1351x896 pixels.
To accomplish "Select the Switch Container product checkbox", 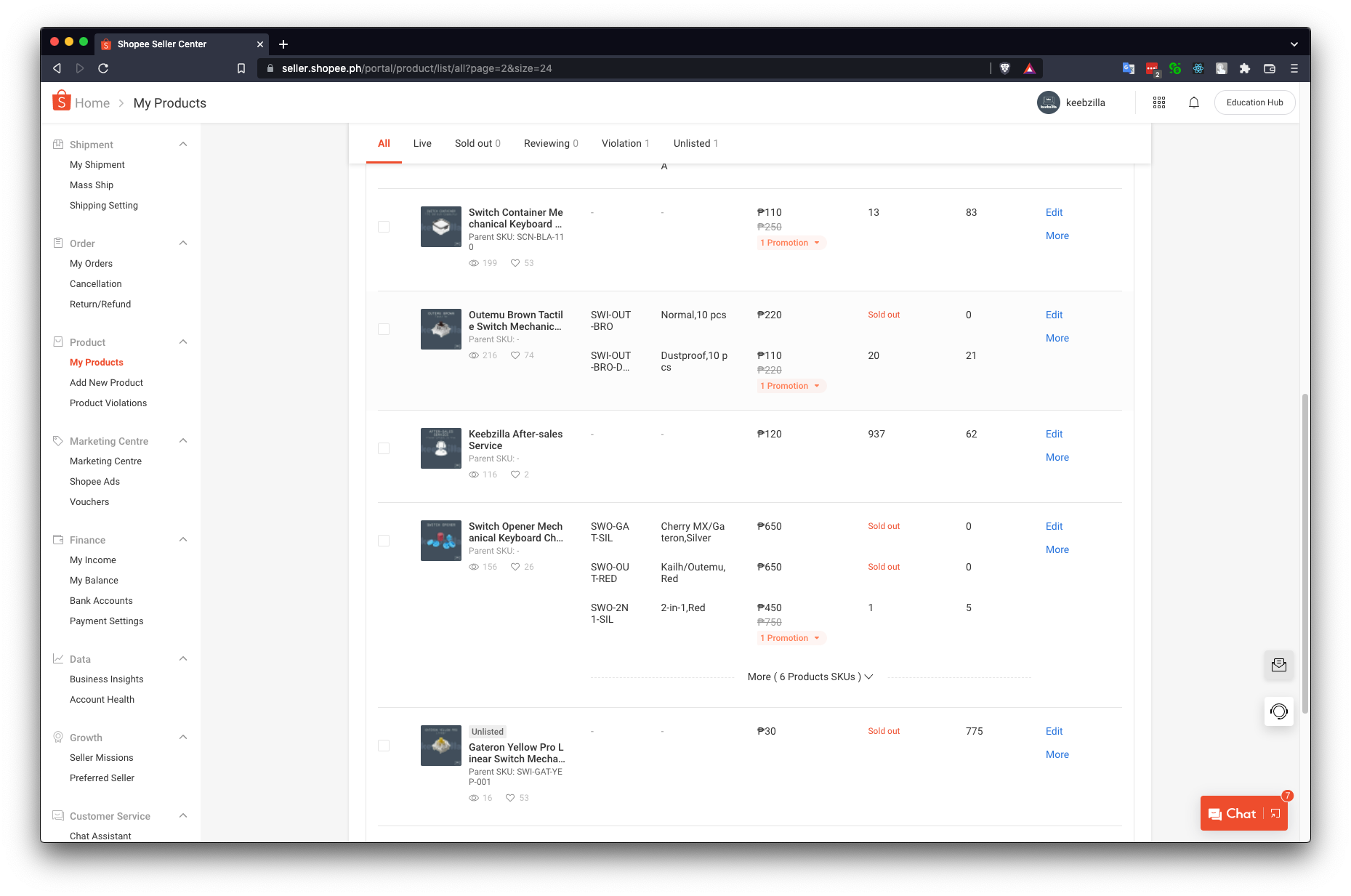I will pos(384,227).
